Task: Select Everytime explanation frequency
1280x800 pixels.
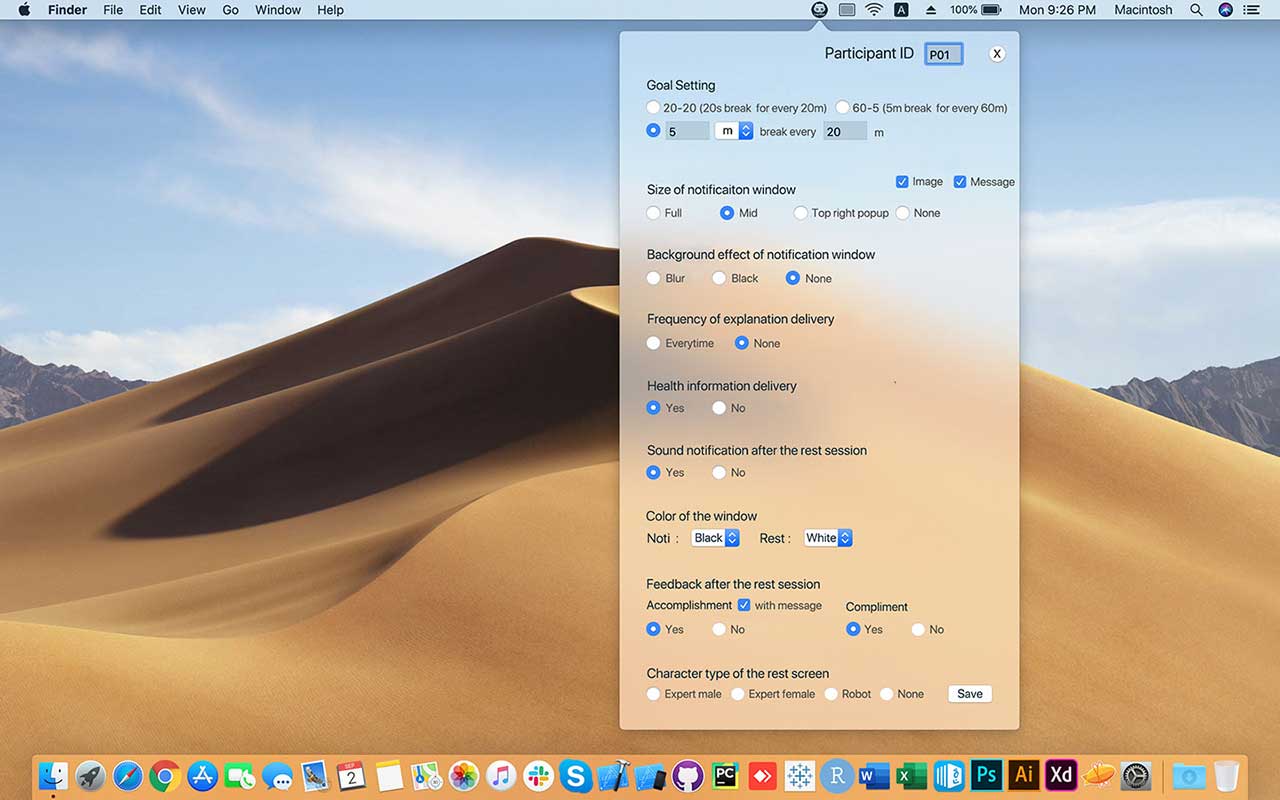Action: (x=653, y=343)
